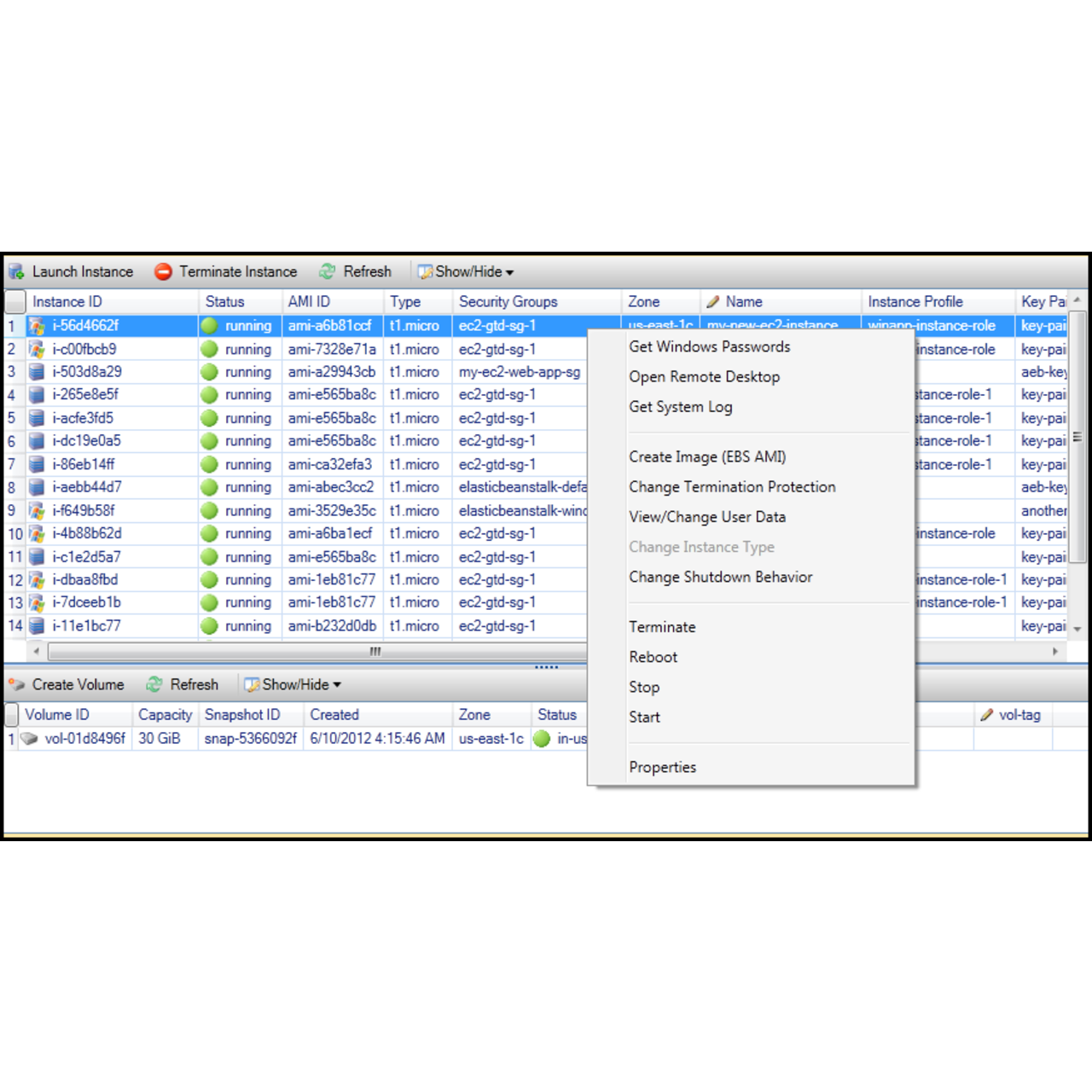Click the green running icon for i-265e8e5f
Image resolution: width=1092 pixels, height=1092 pixels.
point(210,395)
